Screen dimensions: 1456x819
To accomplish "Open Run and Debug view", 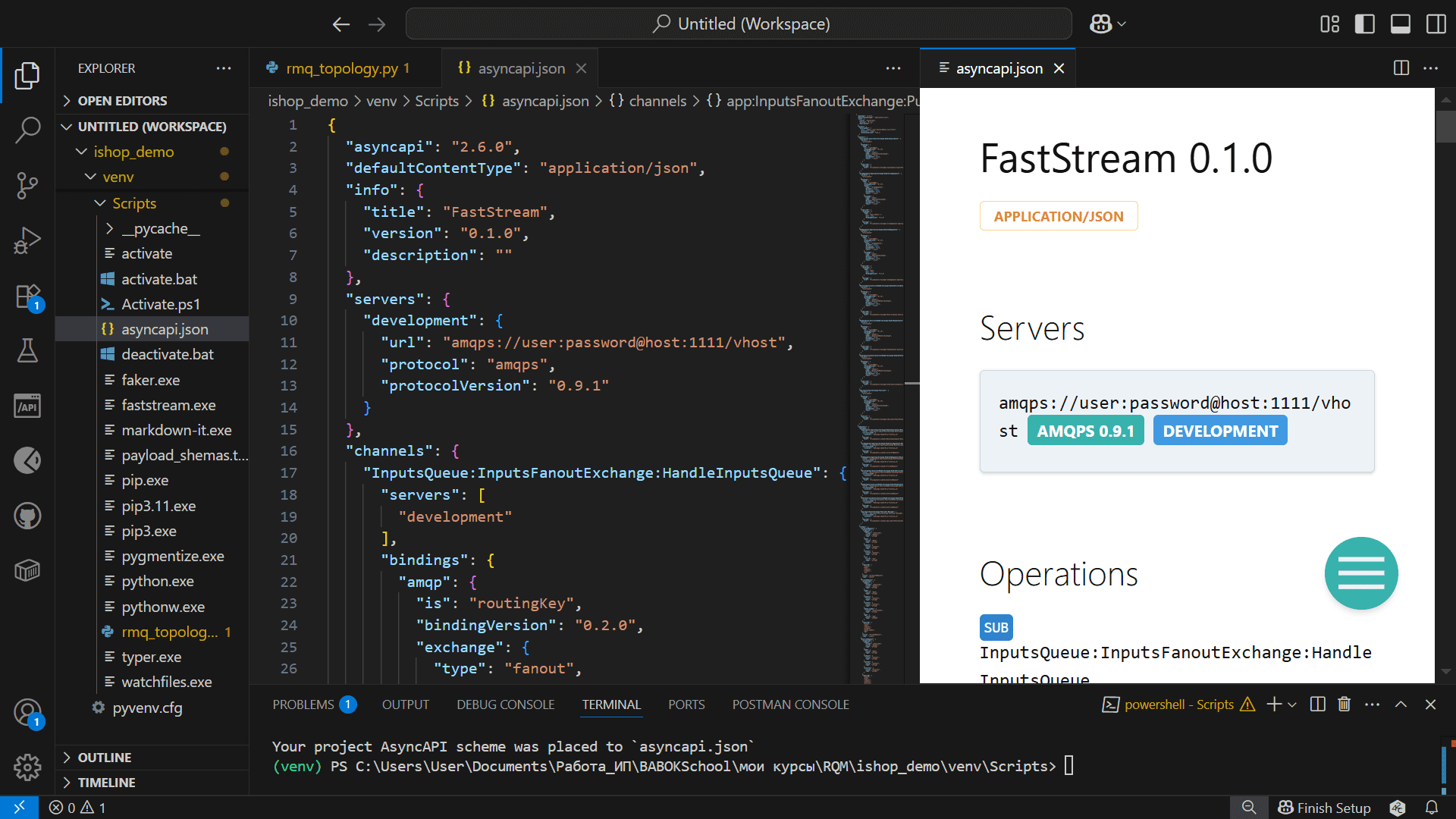I will [x=27, y=240].
